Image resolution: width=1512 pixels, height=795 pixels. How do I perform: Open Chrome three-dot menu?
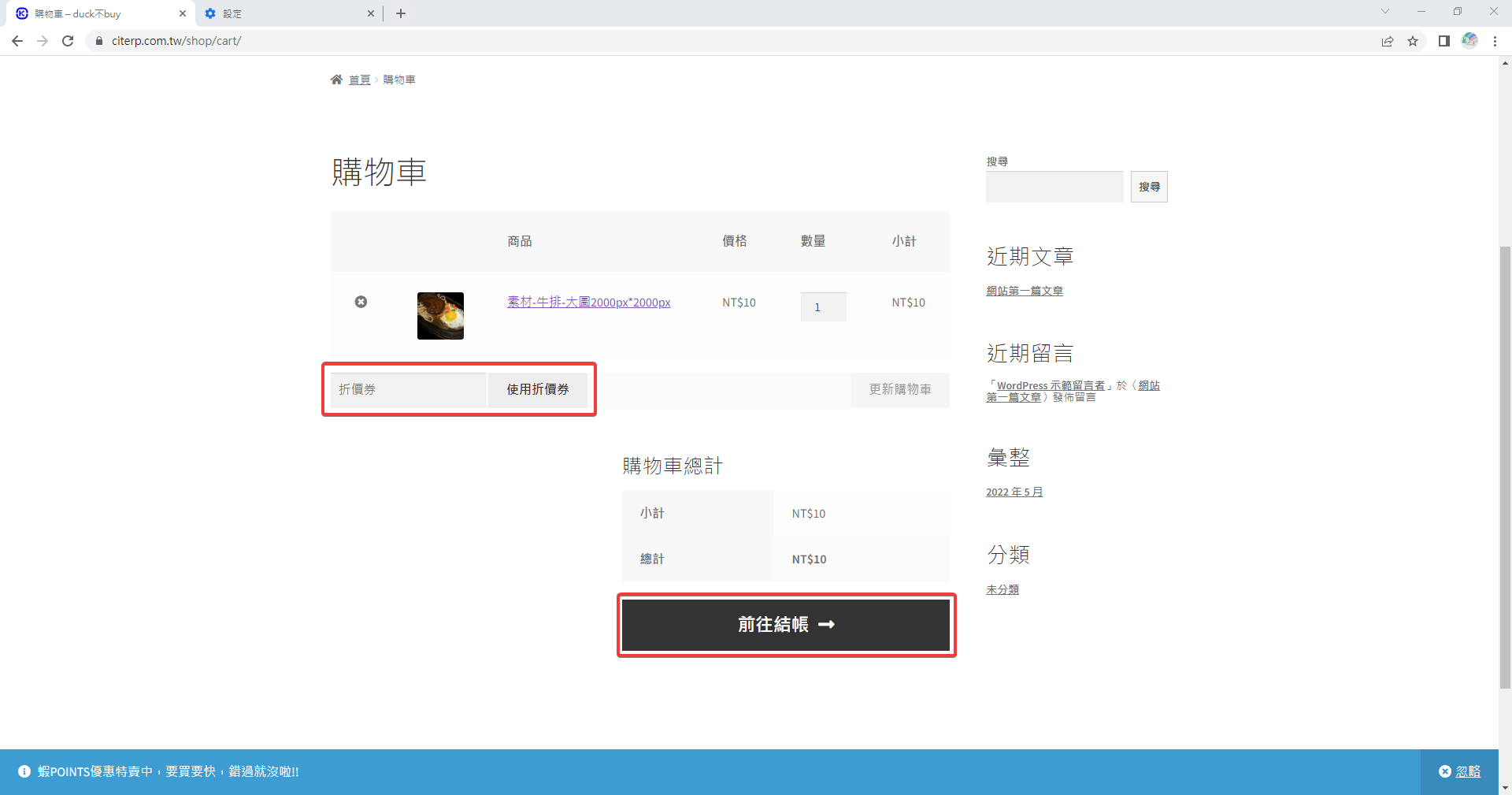(x=1495, y=41)
